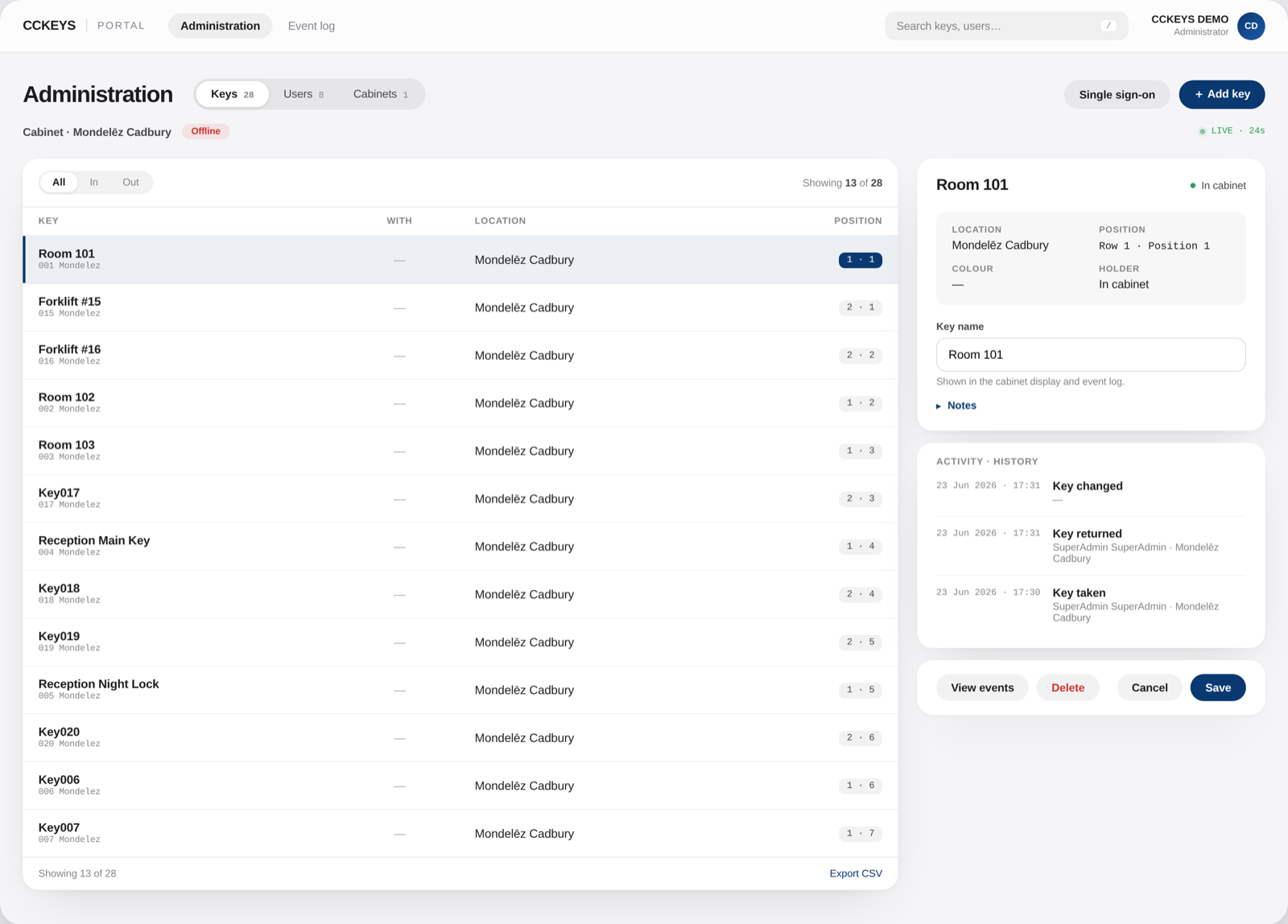
Task: Switch to the Keys tab
Action: pos(232,94)
